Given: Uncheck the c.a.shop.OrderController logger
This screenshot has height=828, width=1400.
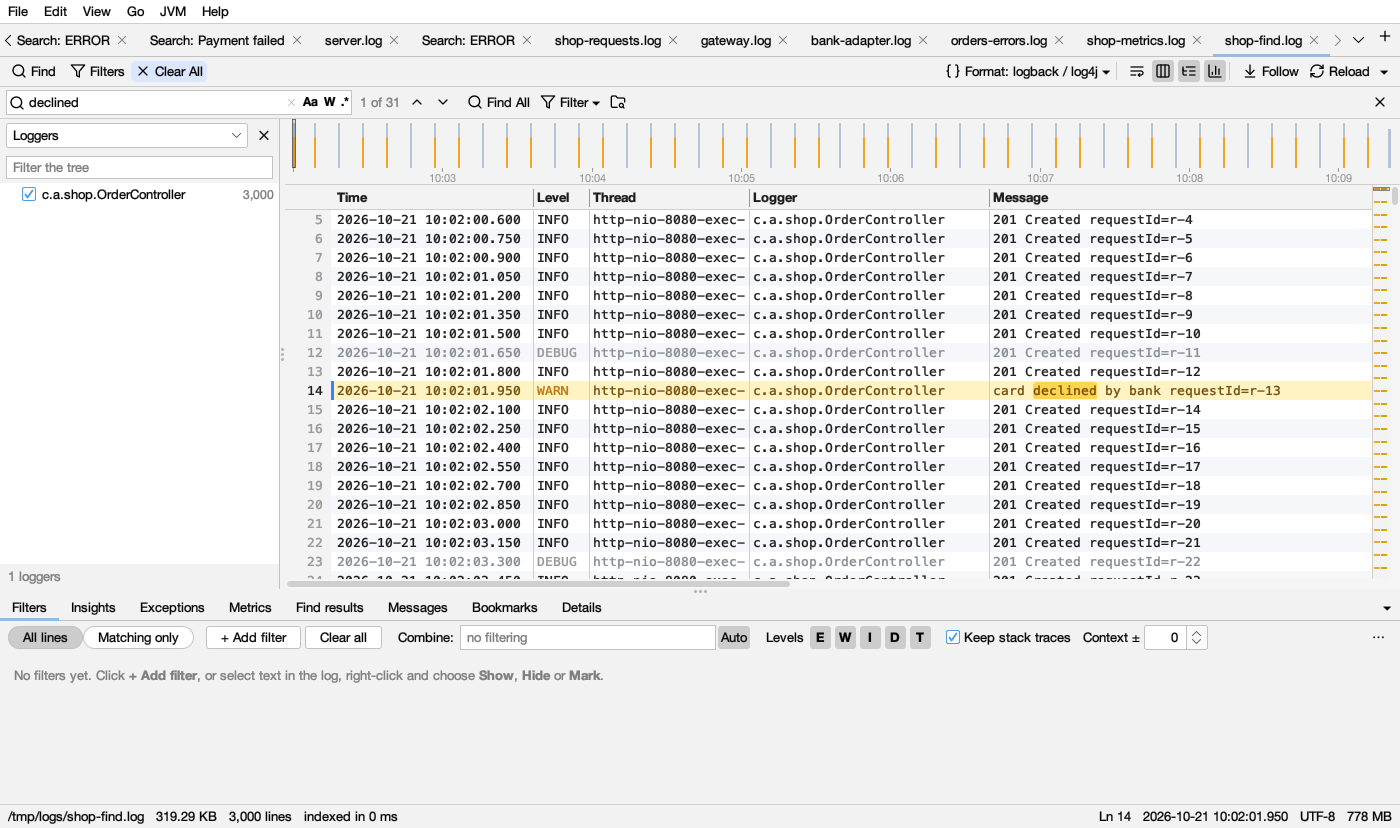Looking at the screenshot, I should click(29, 194).
